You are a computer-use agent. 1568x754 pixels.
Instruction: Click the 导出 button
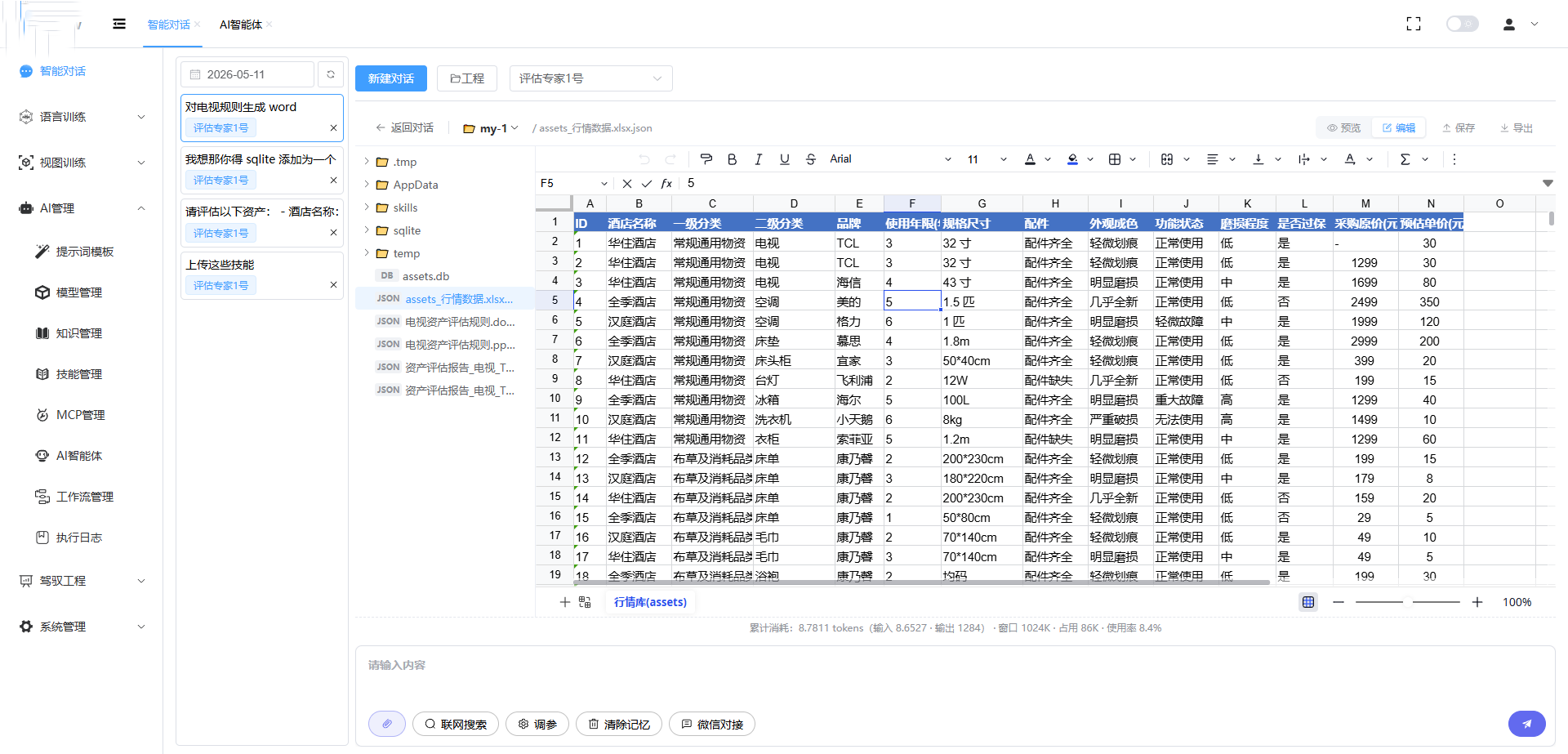(x=1517, y=127)
